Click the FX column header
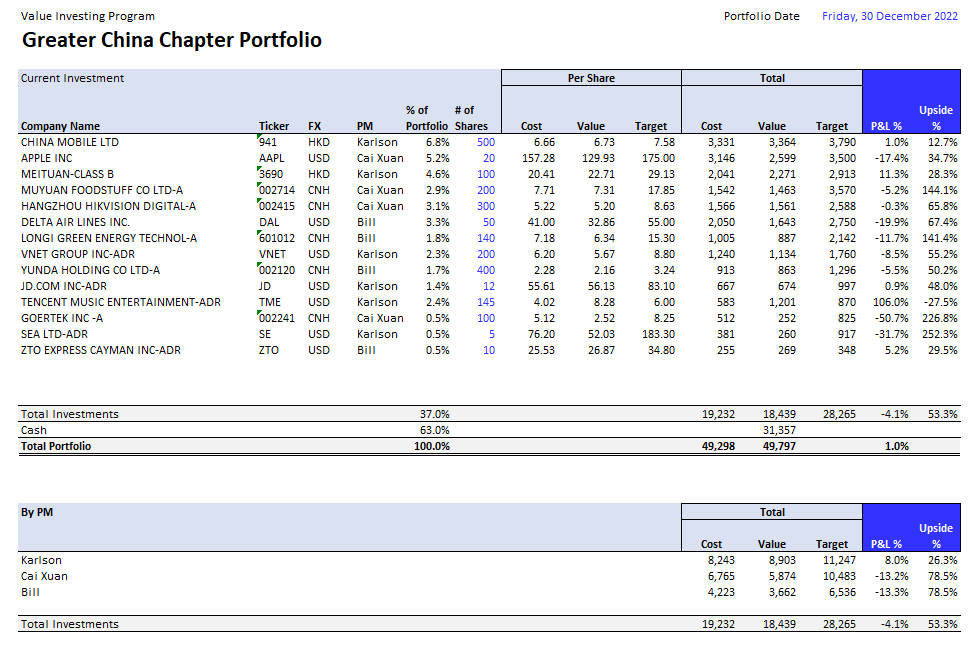Image resolution: width=973 pixels, height=646 pixels. 315,126
